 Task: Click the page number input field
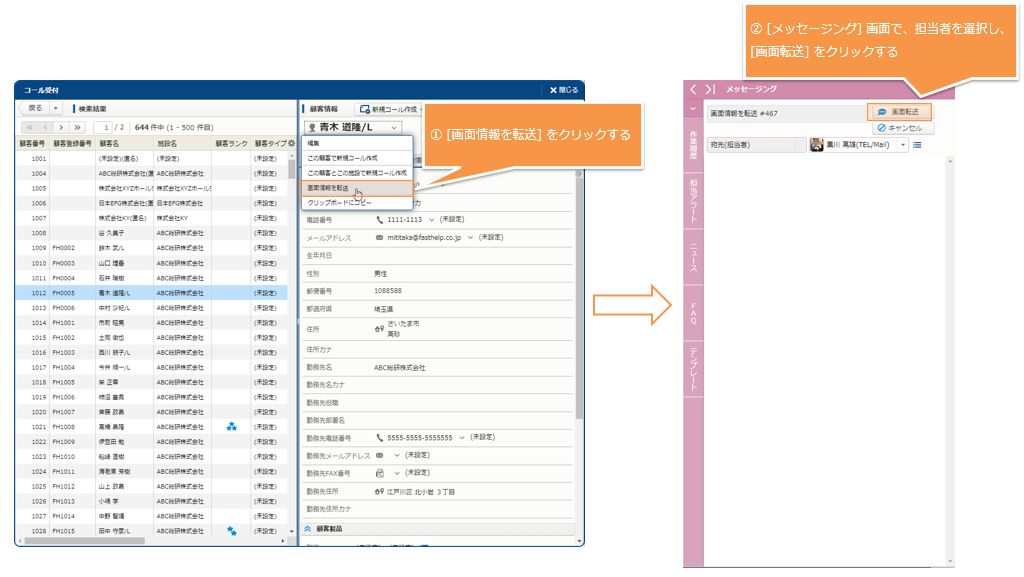coord(102,128)
